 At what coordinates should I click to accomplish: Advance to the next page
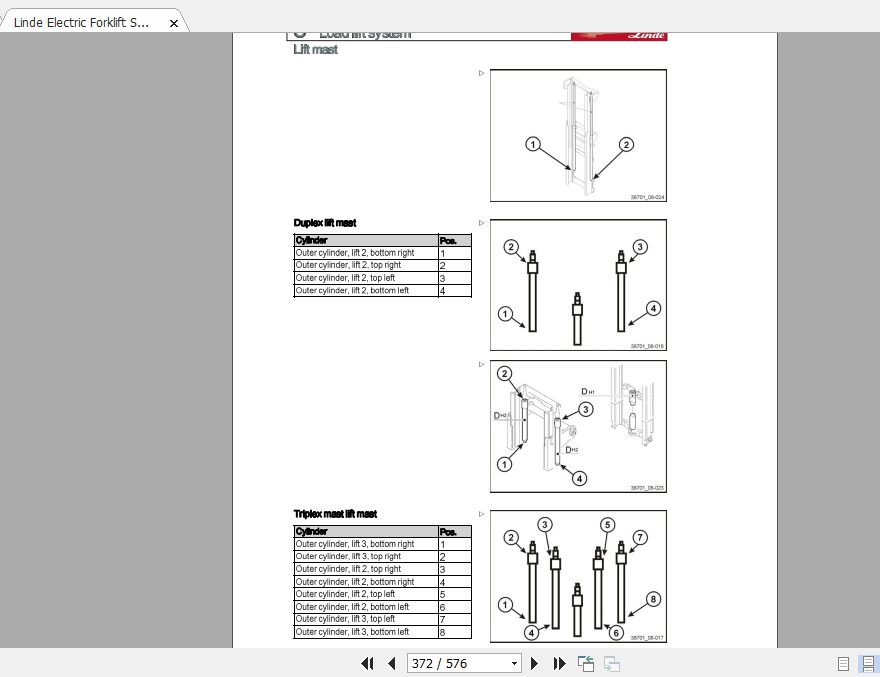click(533, 663)
